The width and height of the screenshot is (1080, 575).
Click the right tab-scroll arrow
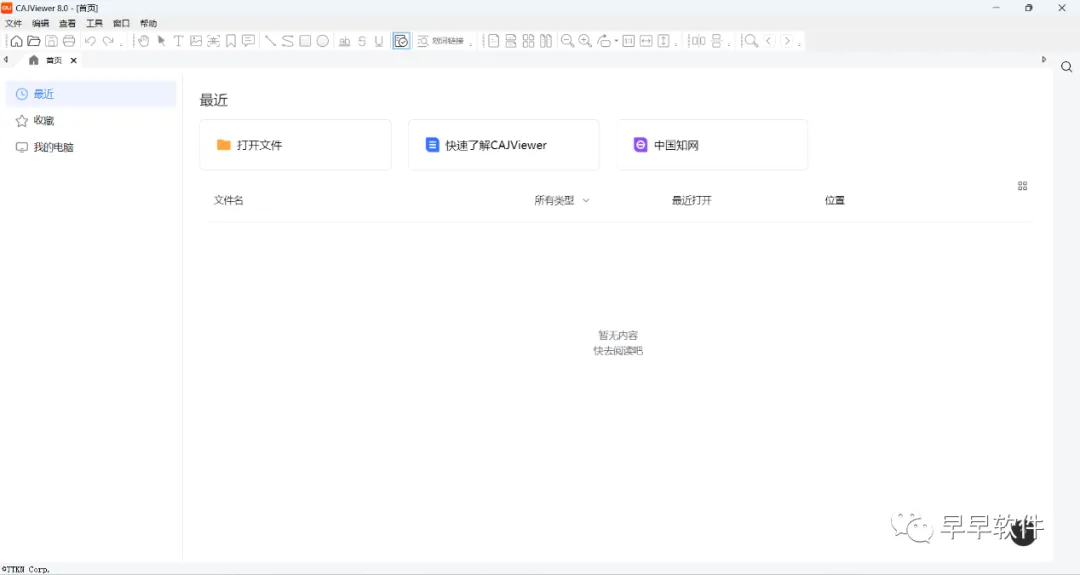[x=1043, y=60]
